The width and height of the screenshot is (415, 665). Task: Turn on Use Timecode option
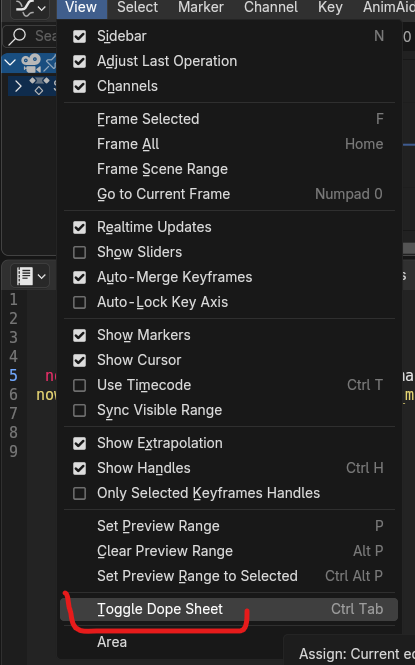79,386
